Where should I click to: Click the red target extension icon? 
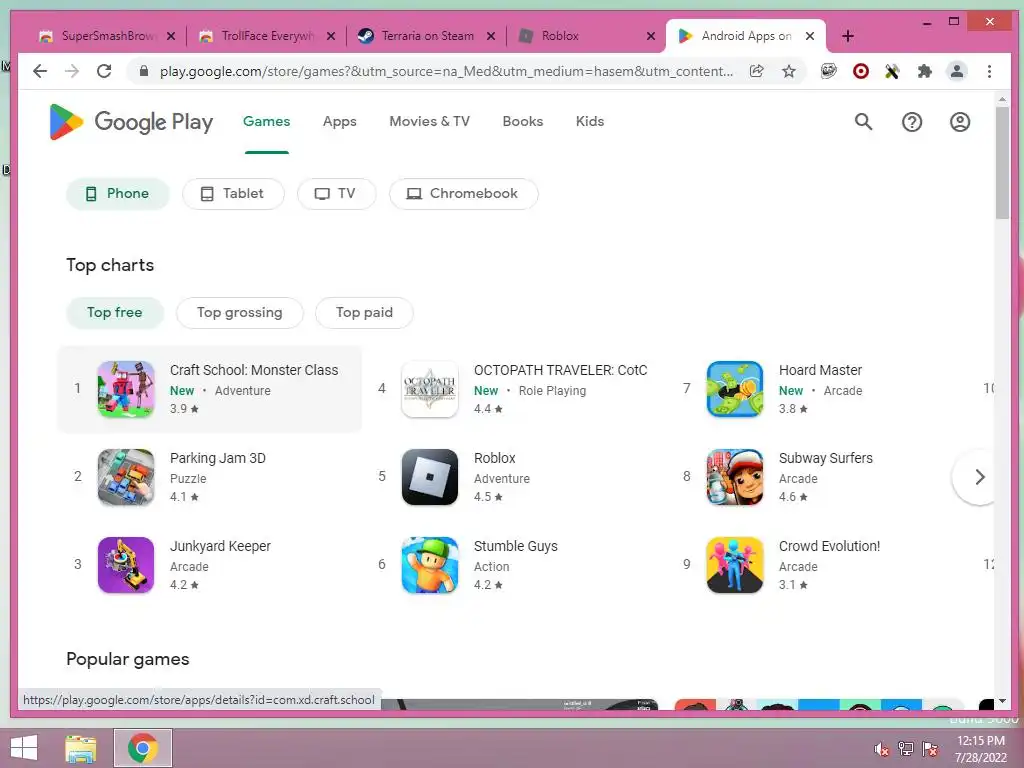point(861,71)
